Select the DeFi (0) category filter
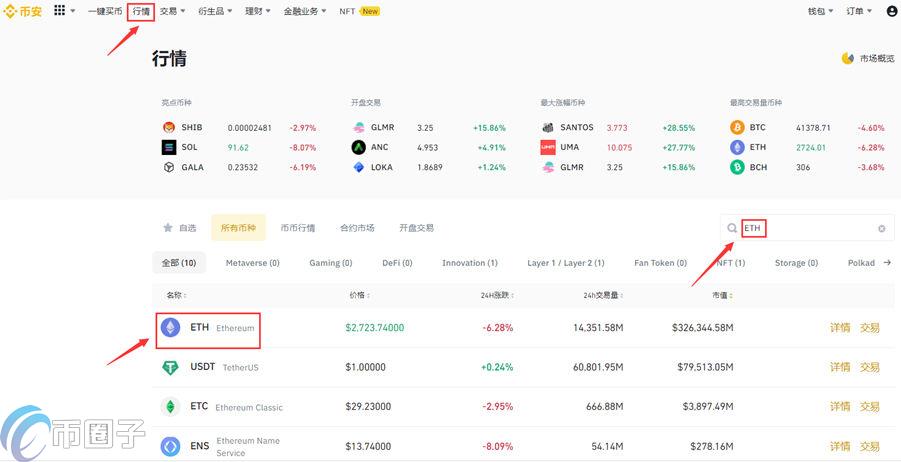Image resolution: width=901 pixels, height=462 pixels. pyautogui.click(x=397, y=263)
